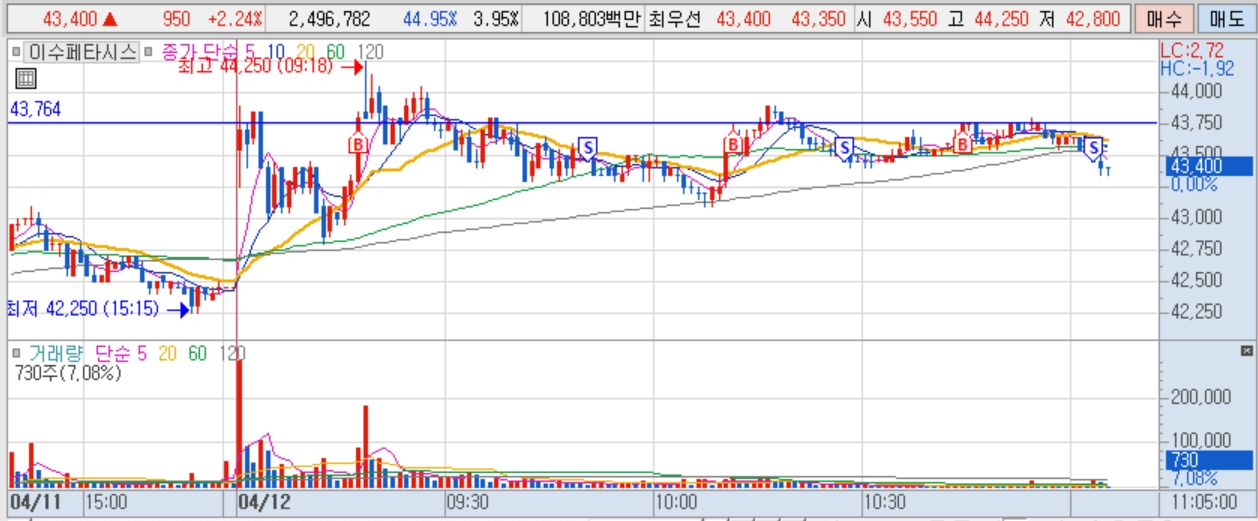Toggle the square marker beside 이수페타시스
Image resolution: width=1258 pixels, height=521 pixels.
pos(16,53)
